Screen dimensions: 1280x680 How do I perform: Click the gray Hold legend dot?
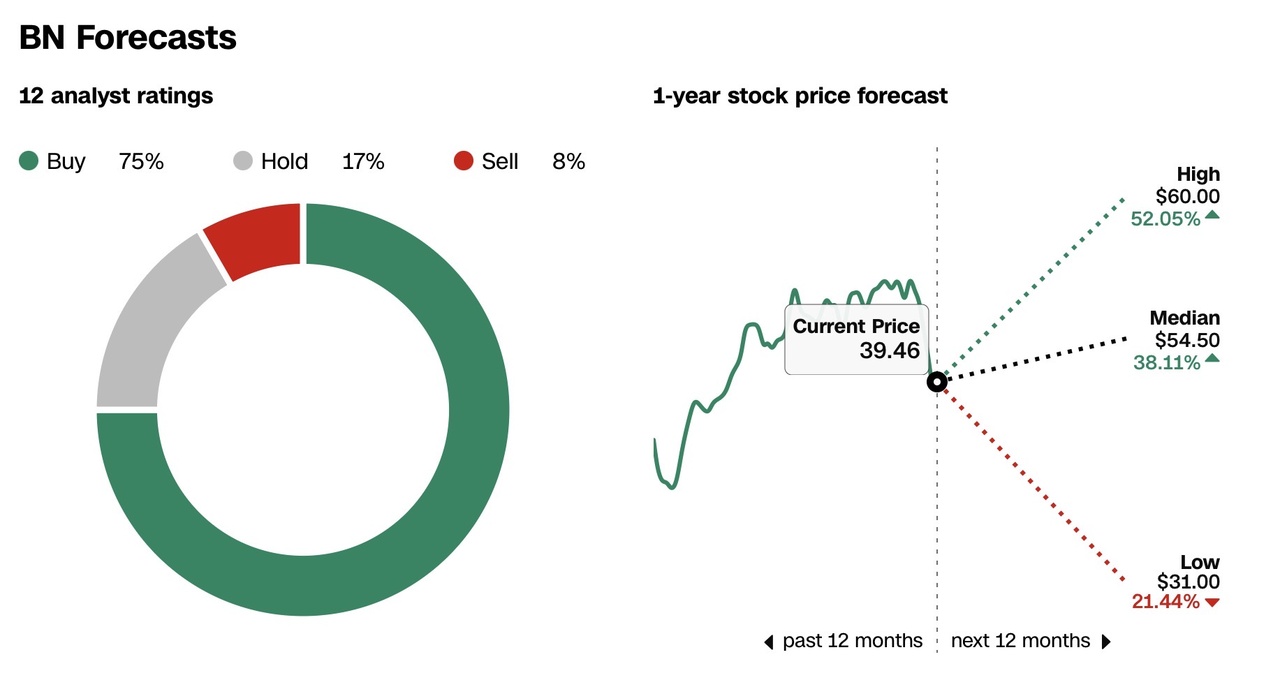pyautogui.click(x=243, y=161)
